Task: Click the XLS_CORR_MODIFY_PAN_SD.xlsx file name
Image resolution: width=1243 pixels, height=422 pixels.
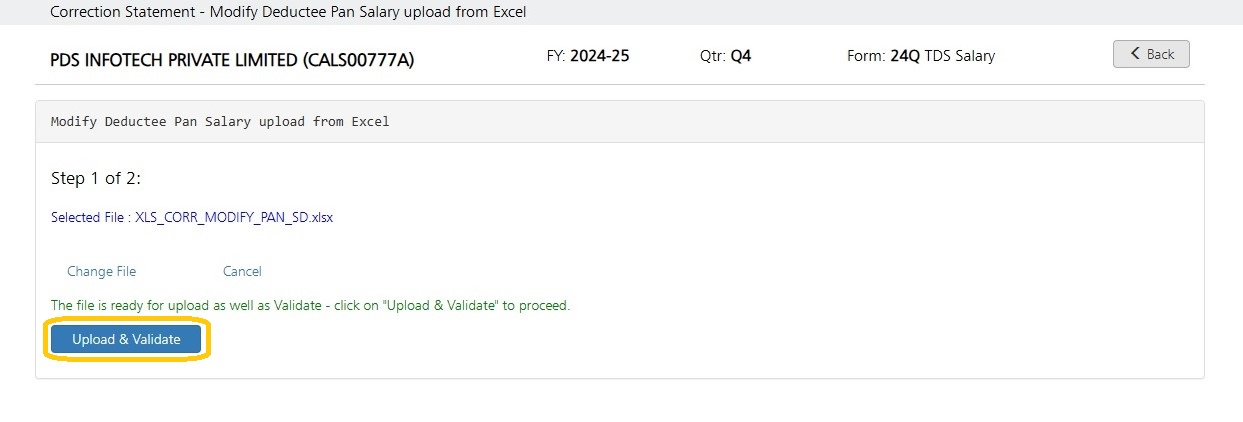Action: click(234, 217)
